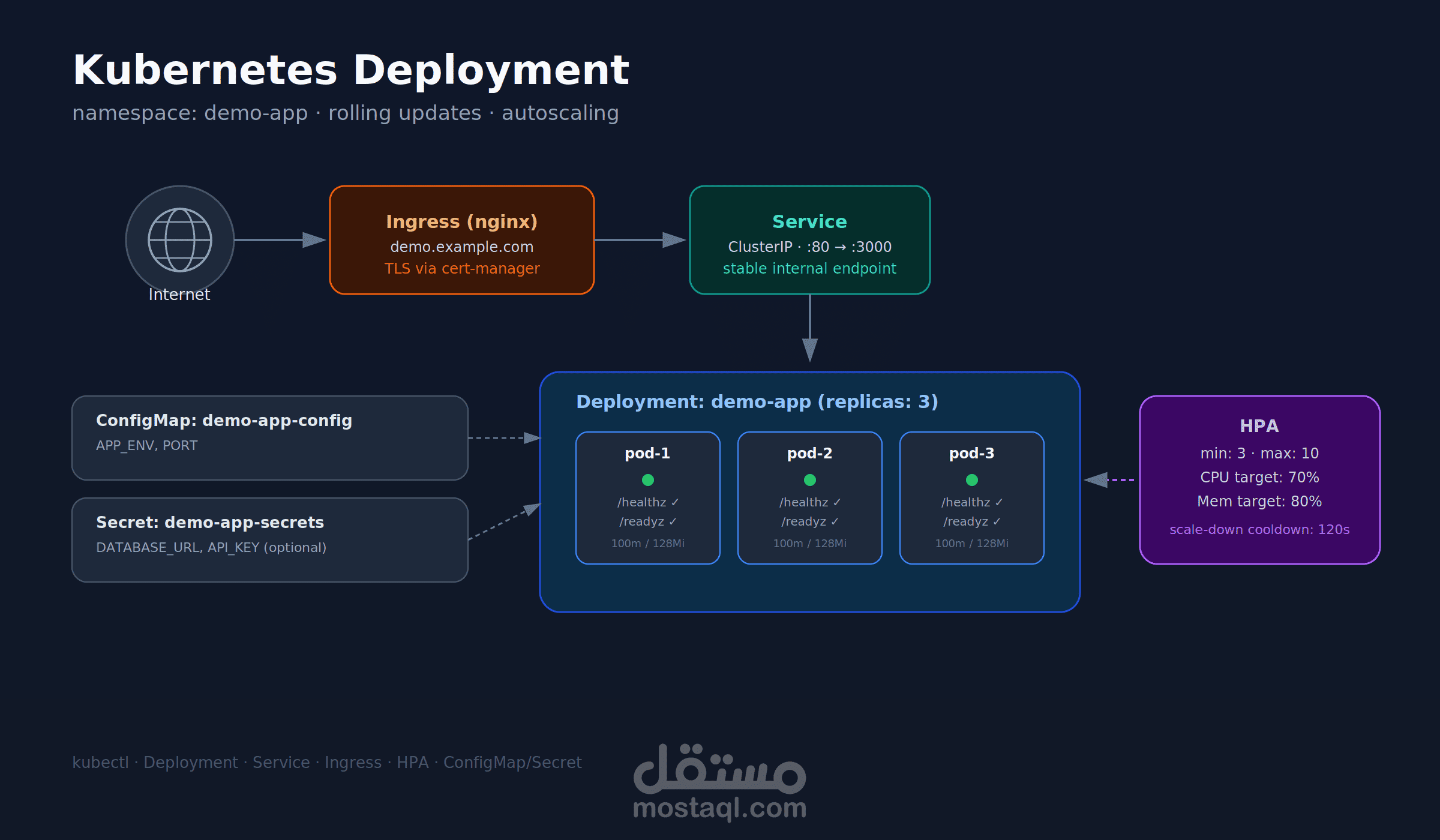Image resolution: width=1440 pixels, height=840 pixels.
Task: Click the Internet label under globe
Action: pos(179,294)
